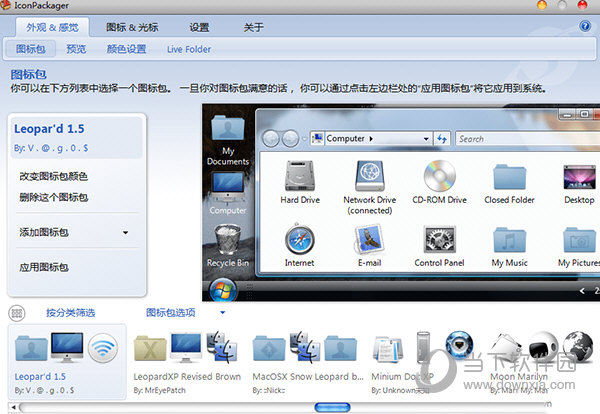Image resolution: width=600 pixels, height=414 pixels.
Task: Click the My Documents folder icon in preview
Action: click(x=228, y=128)
